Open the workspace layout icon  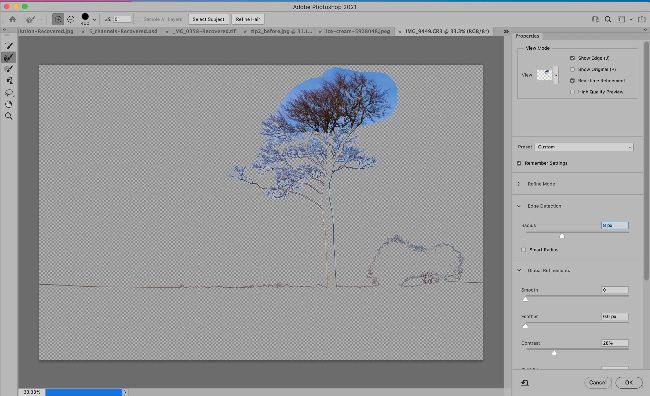621,19
